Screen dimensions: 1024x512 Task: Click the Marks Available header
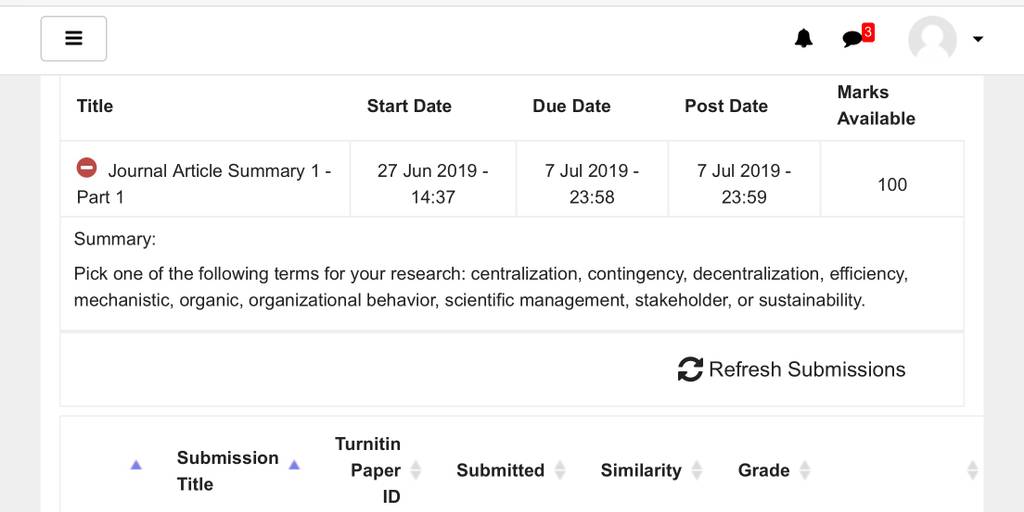[x=876, y=105]
